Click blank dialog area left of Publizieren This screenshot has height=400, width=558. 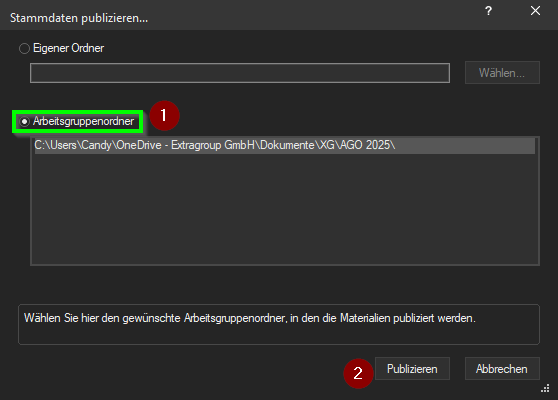click(x=178, y=370)
